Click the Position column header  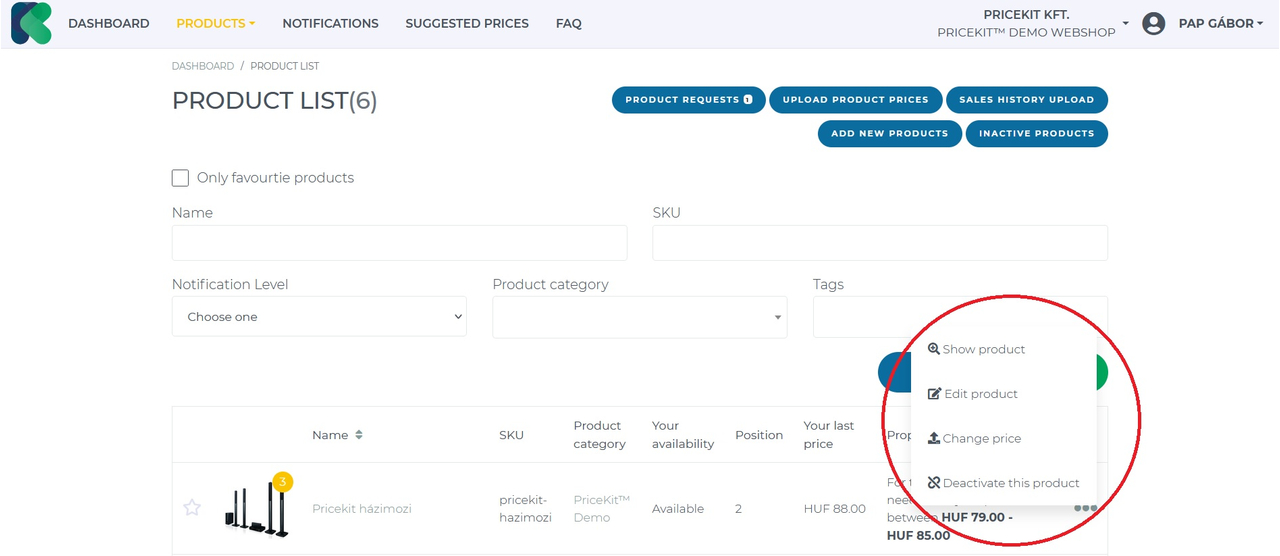(759, 435)
